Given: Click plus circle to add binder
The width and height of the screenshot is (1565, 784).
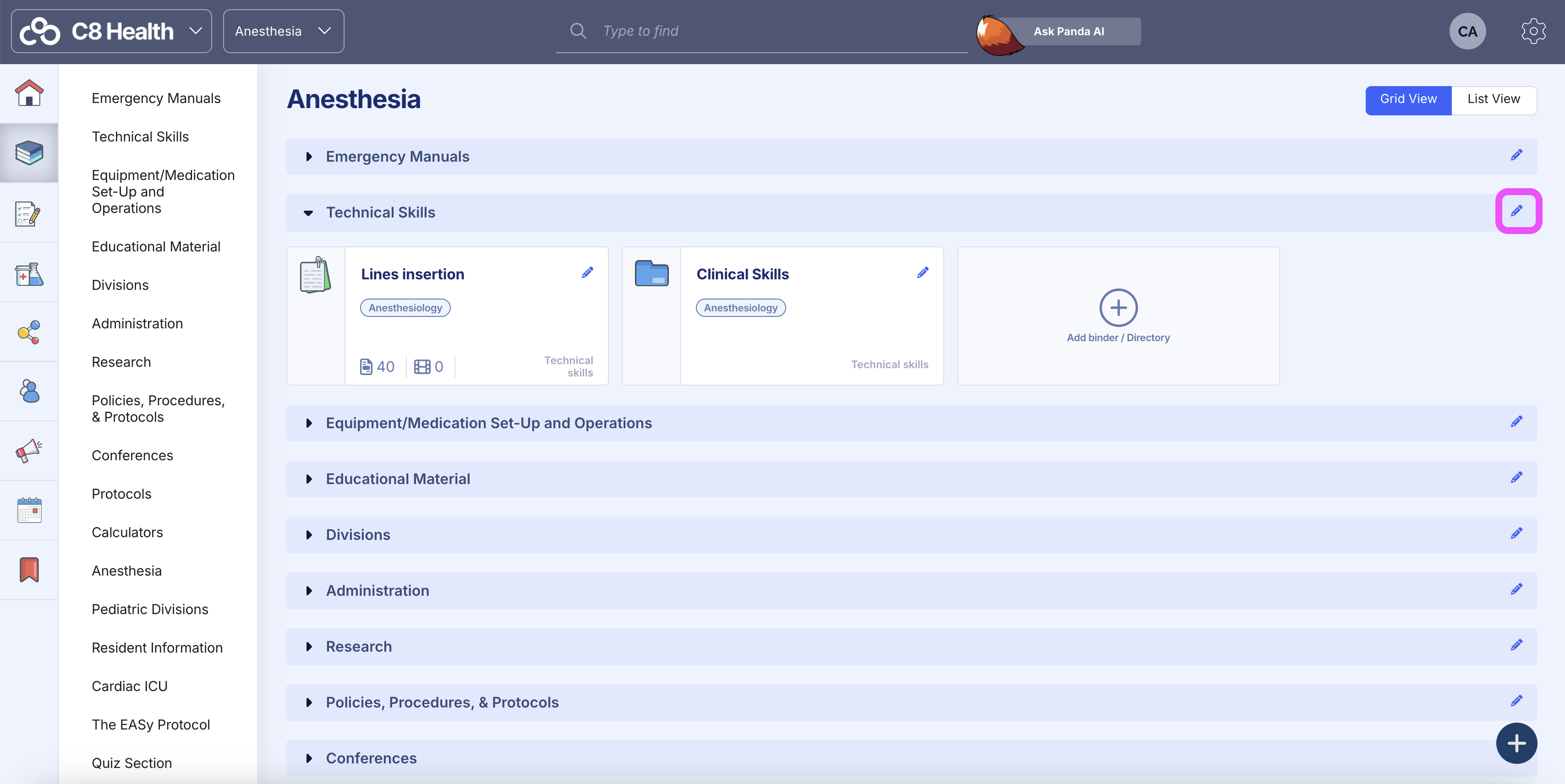Looking at the screenshot, I should pos(1118,307).
